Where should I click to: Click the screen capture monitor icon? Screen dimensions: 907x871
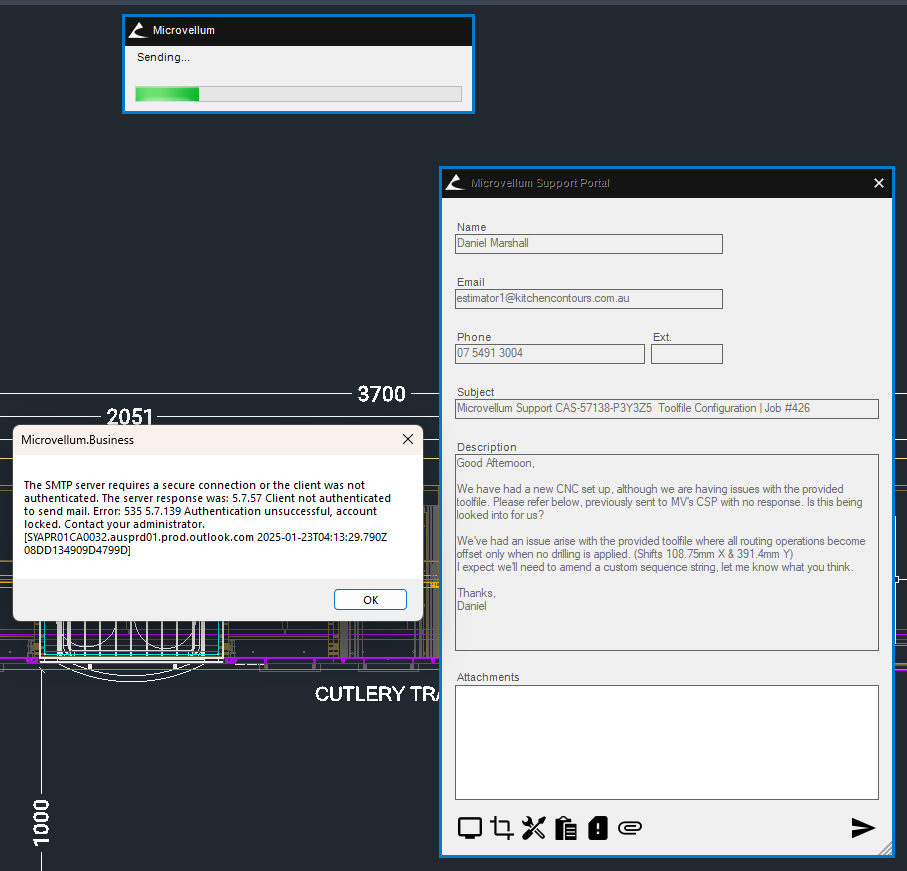pos(469,828)
